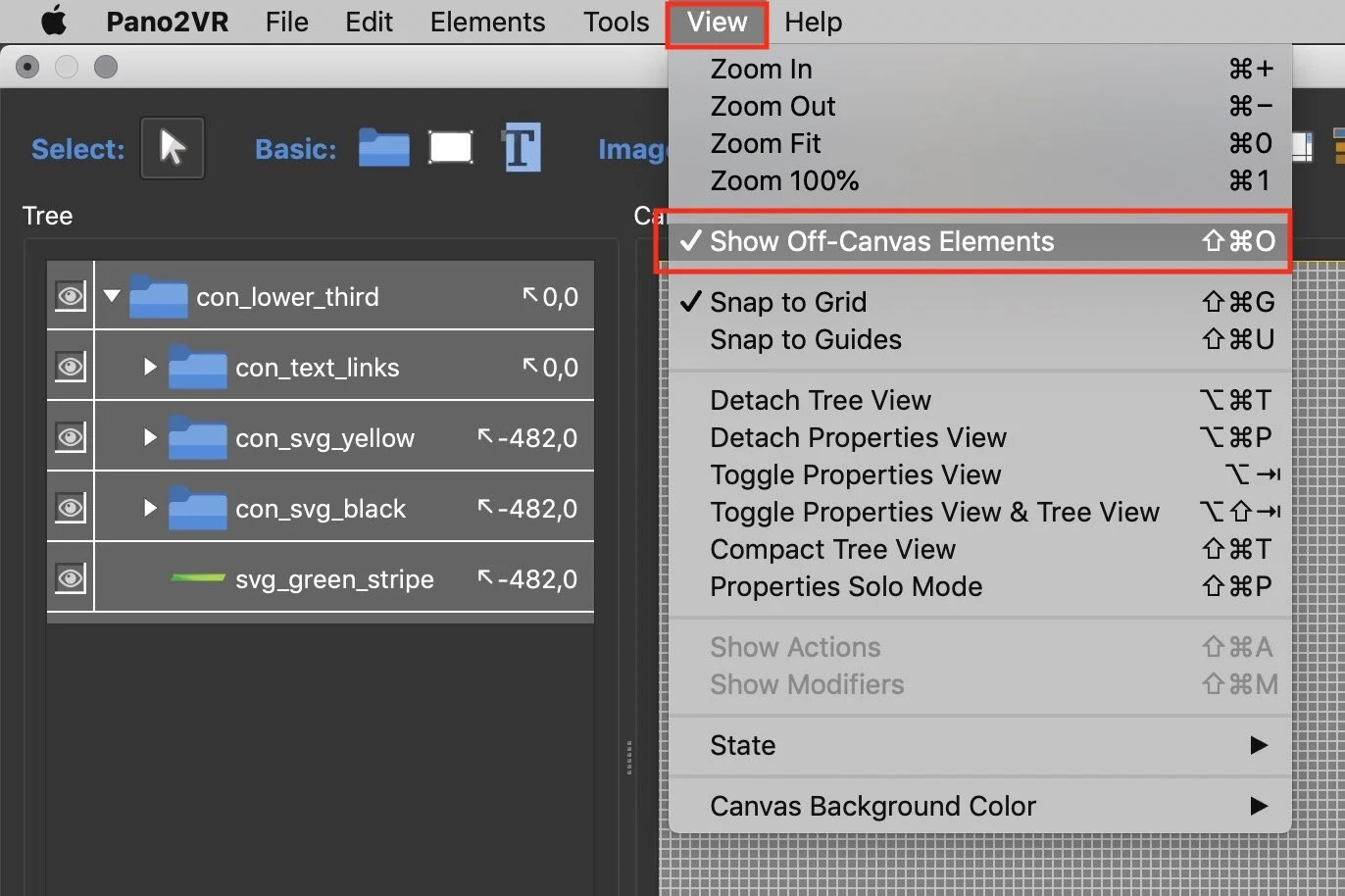Image resolution: width=1345 pixels, height=896 pixels.
Task: Open the Help menu
Action: [814, 22]
